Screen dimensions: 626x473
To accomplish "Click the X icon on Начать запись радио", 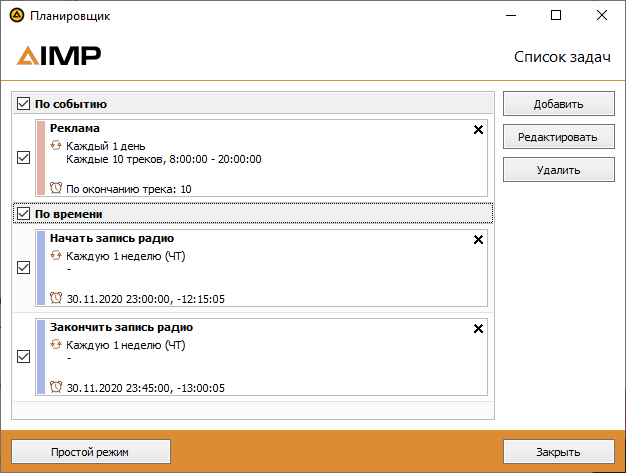I will 477,240.
